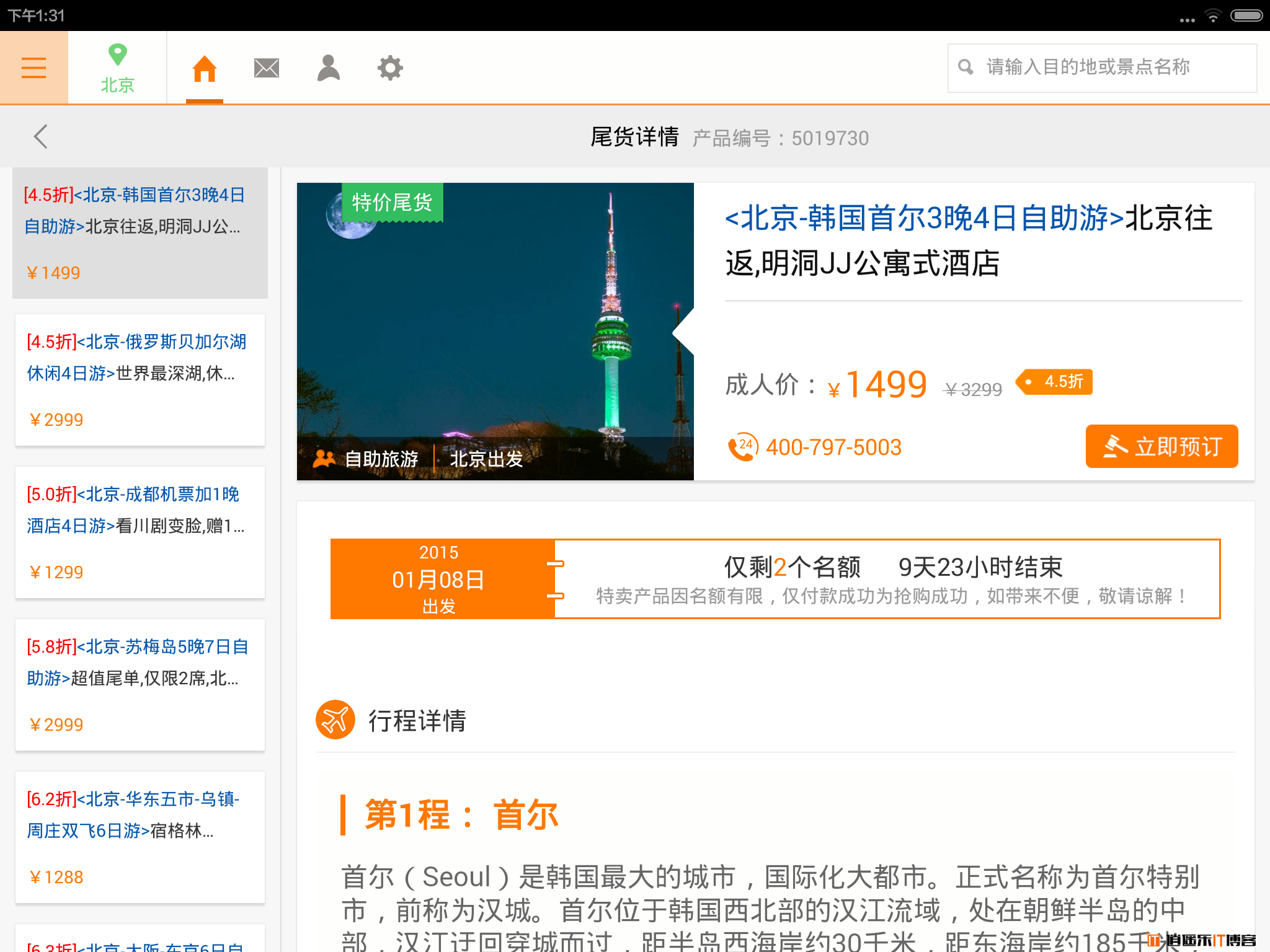1270x952 pixels.
Task: Open the settings gear tab
Action: pyautogui.click(x=390, y=68)
